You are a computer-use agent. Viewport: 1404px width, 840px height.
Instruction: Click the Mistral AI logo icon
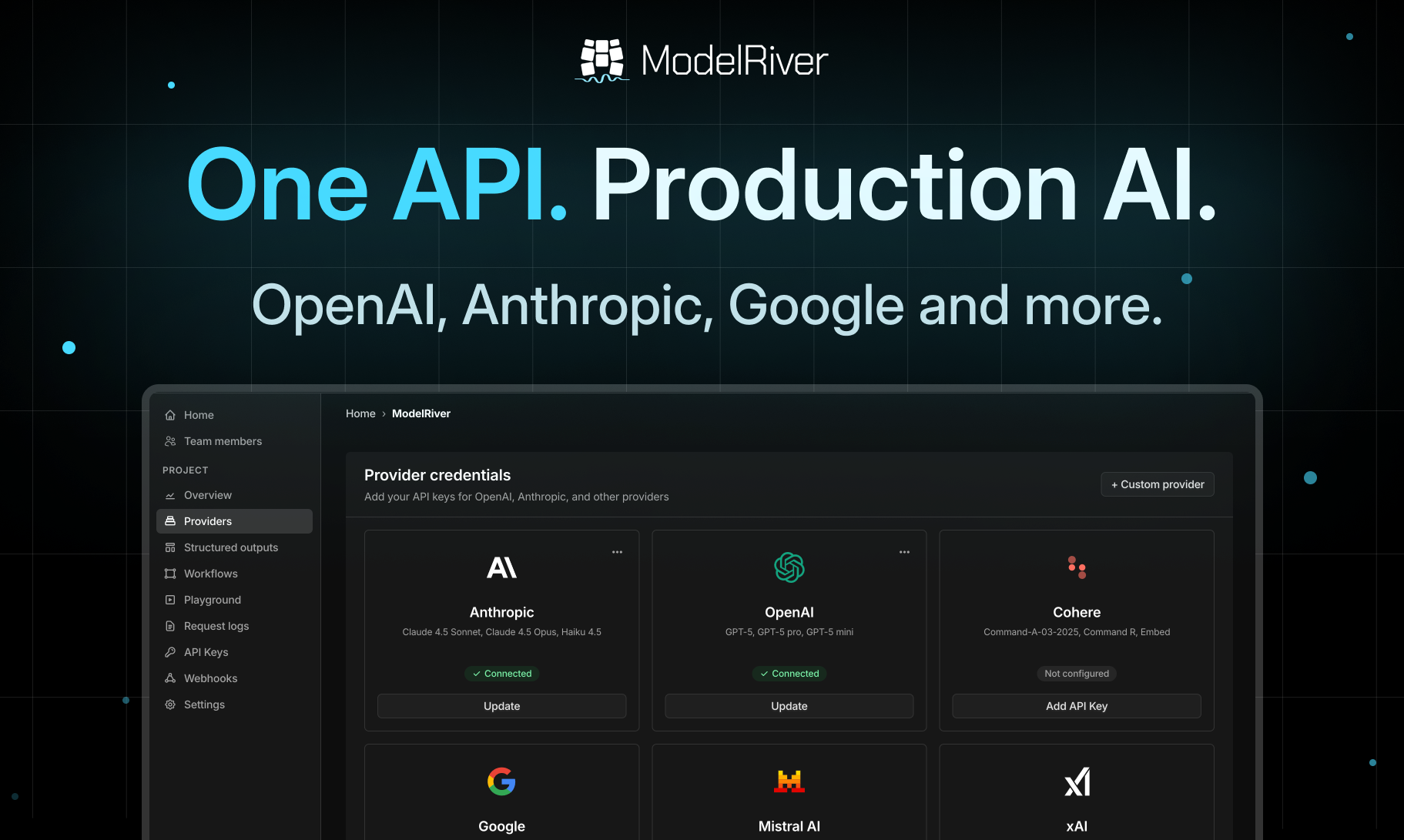789,781
